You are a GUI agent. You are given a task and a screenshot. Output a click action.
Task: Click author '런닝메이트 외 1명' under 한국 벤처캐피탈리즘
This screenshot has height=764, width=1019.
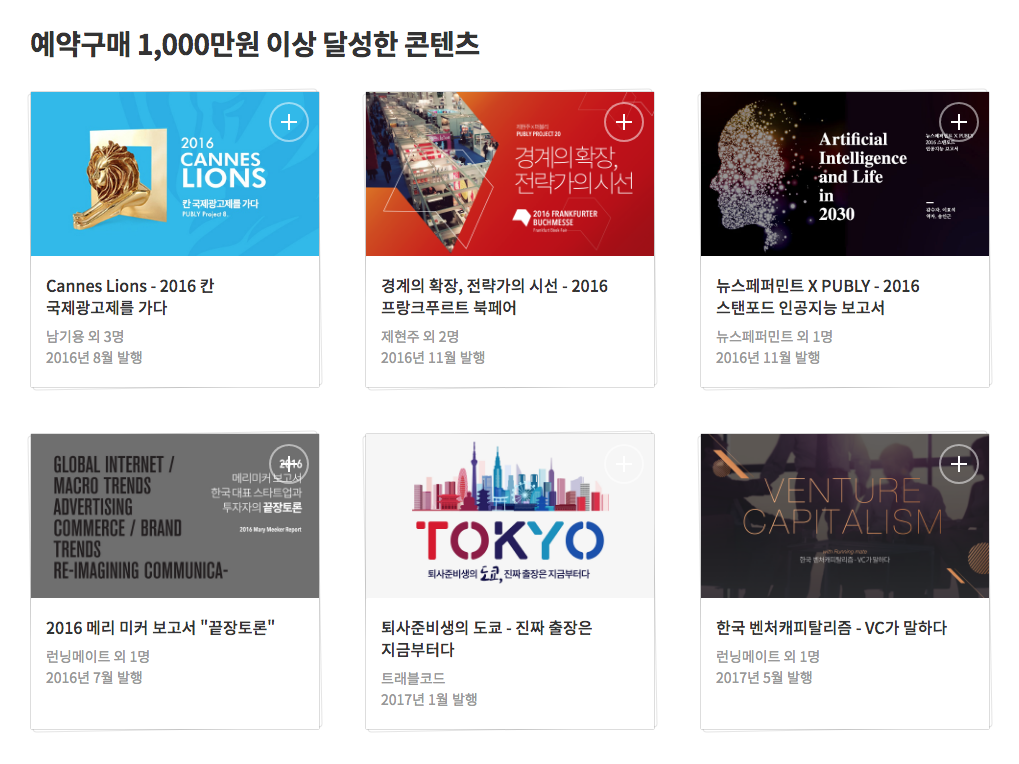[767, 657]
